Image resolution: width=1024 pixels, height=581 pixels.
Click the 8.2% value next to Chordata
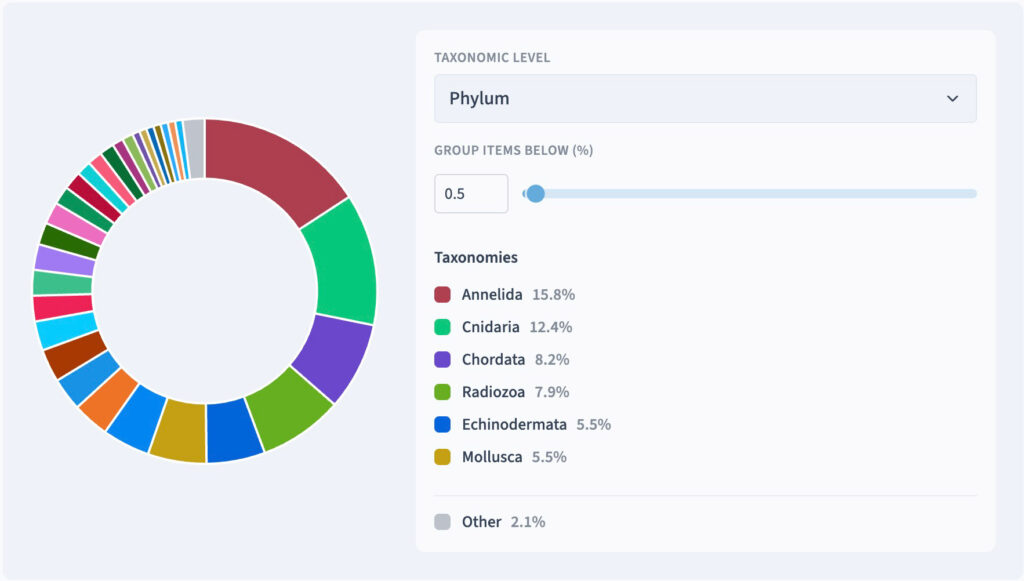point(552,360)
